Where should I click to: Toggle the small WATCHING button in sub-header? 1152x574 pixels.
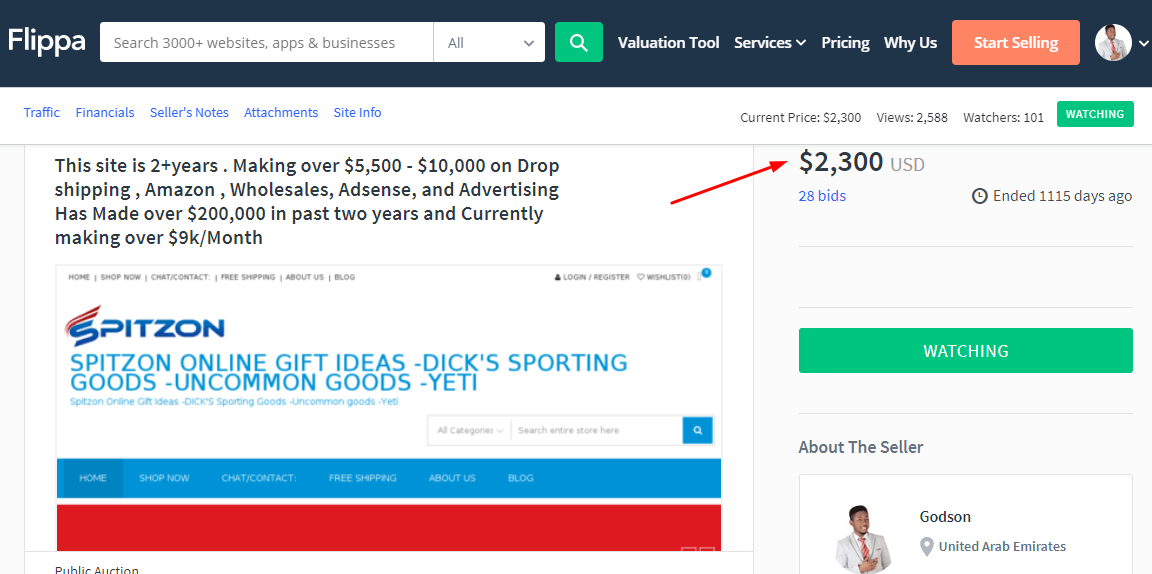1095,114
